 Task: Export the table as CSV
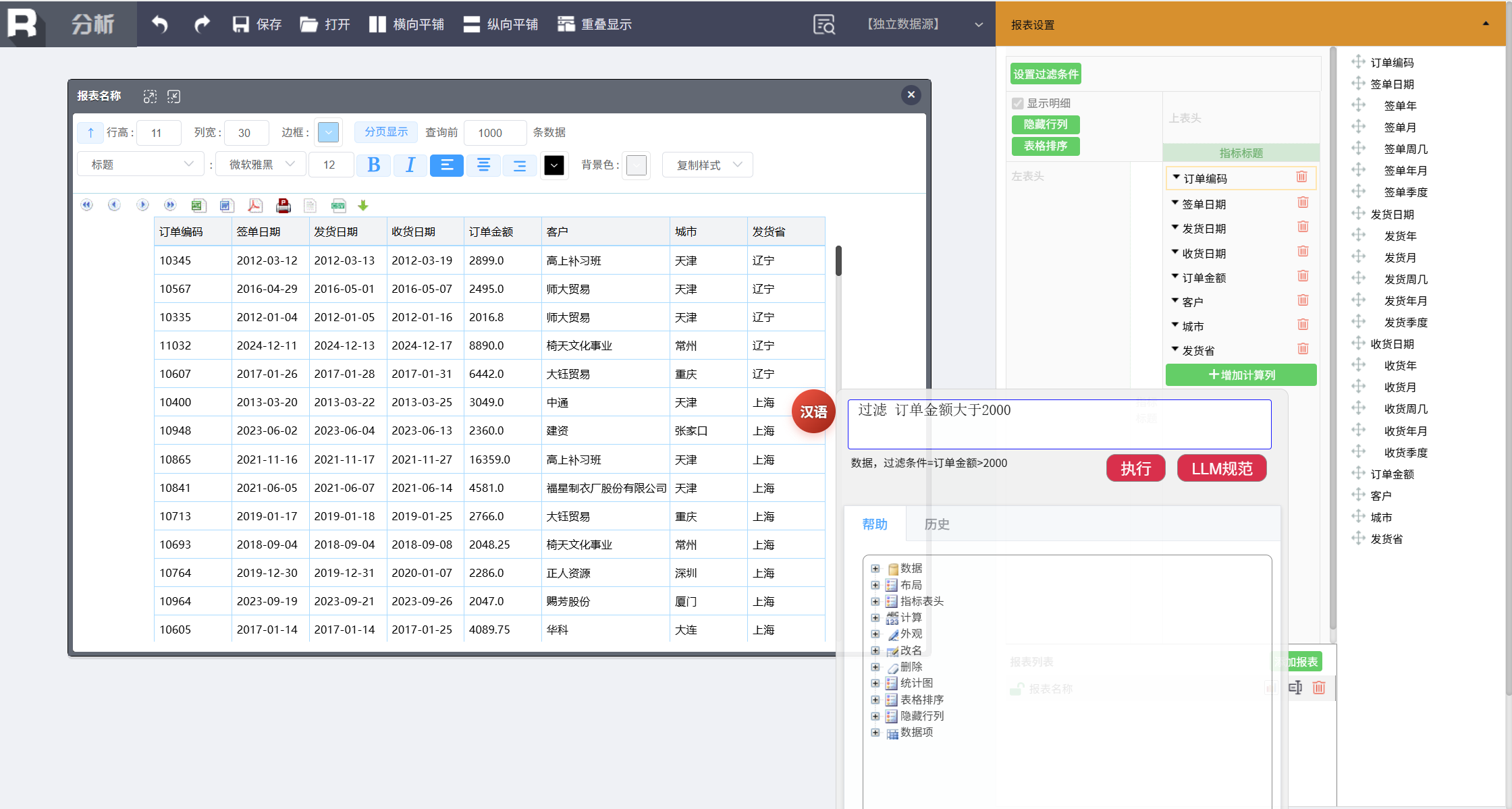pyautogui.click(x=338, y=205)
